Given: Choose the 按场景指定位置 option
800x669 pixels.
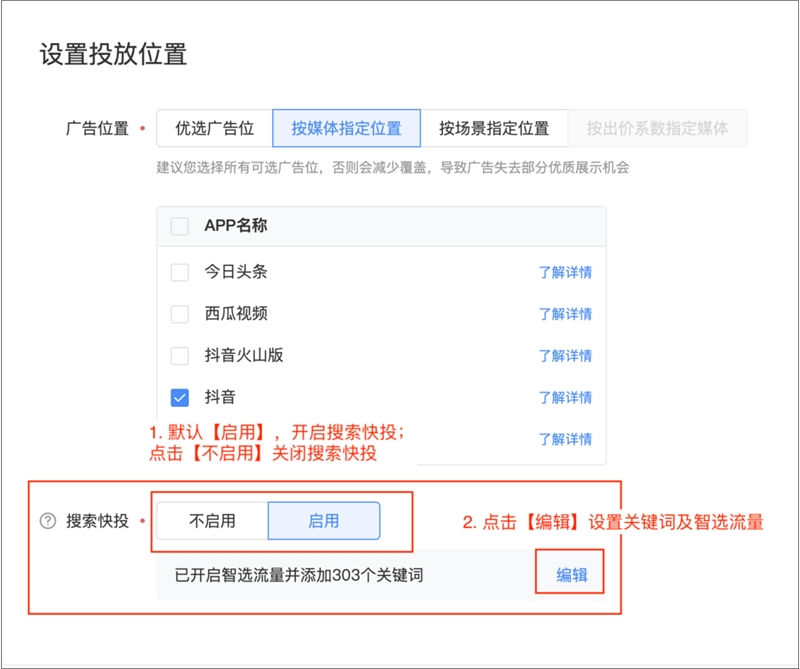Looking at the screenshot, I should (494, 128).
